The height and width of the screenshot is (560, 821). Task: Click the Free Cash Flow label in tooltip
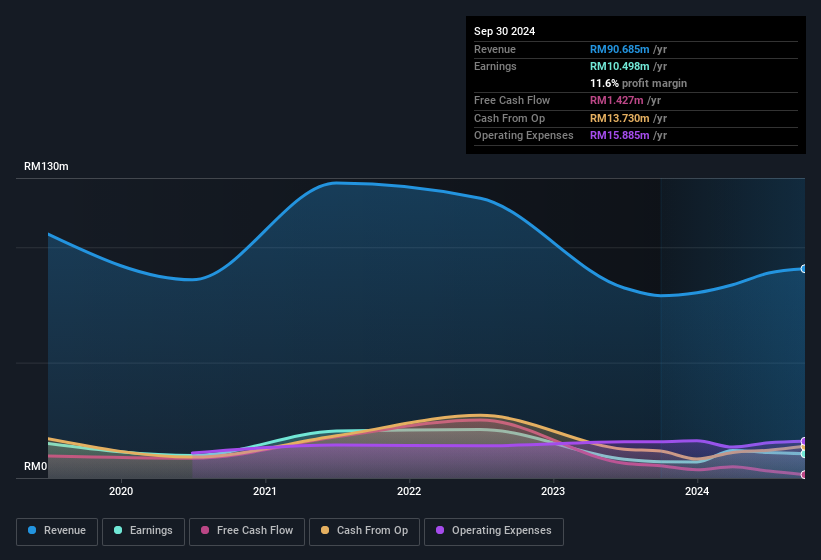point(512,100)
